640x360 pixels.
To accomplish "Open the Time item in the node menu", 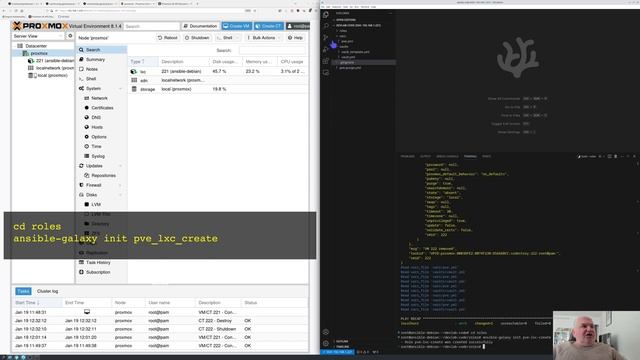I will [x=96, y=147].
